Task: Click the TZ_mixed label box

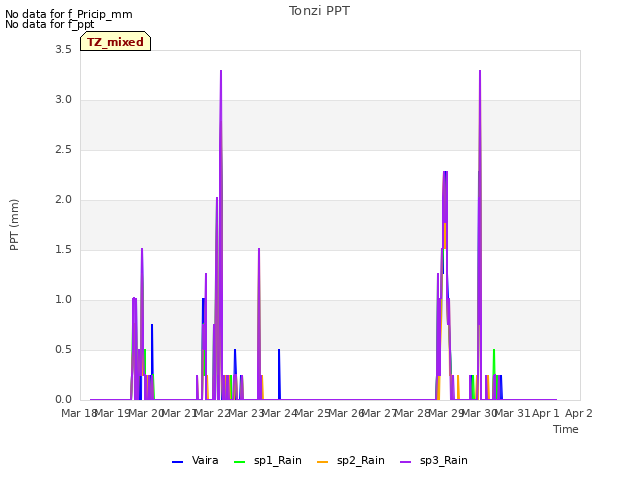Action: coord(116,41)
